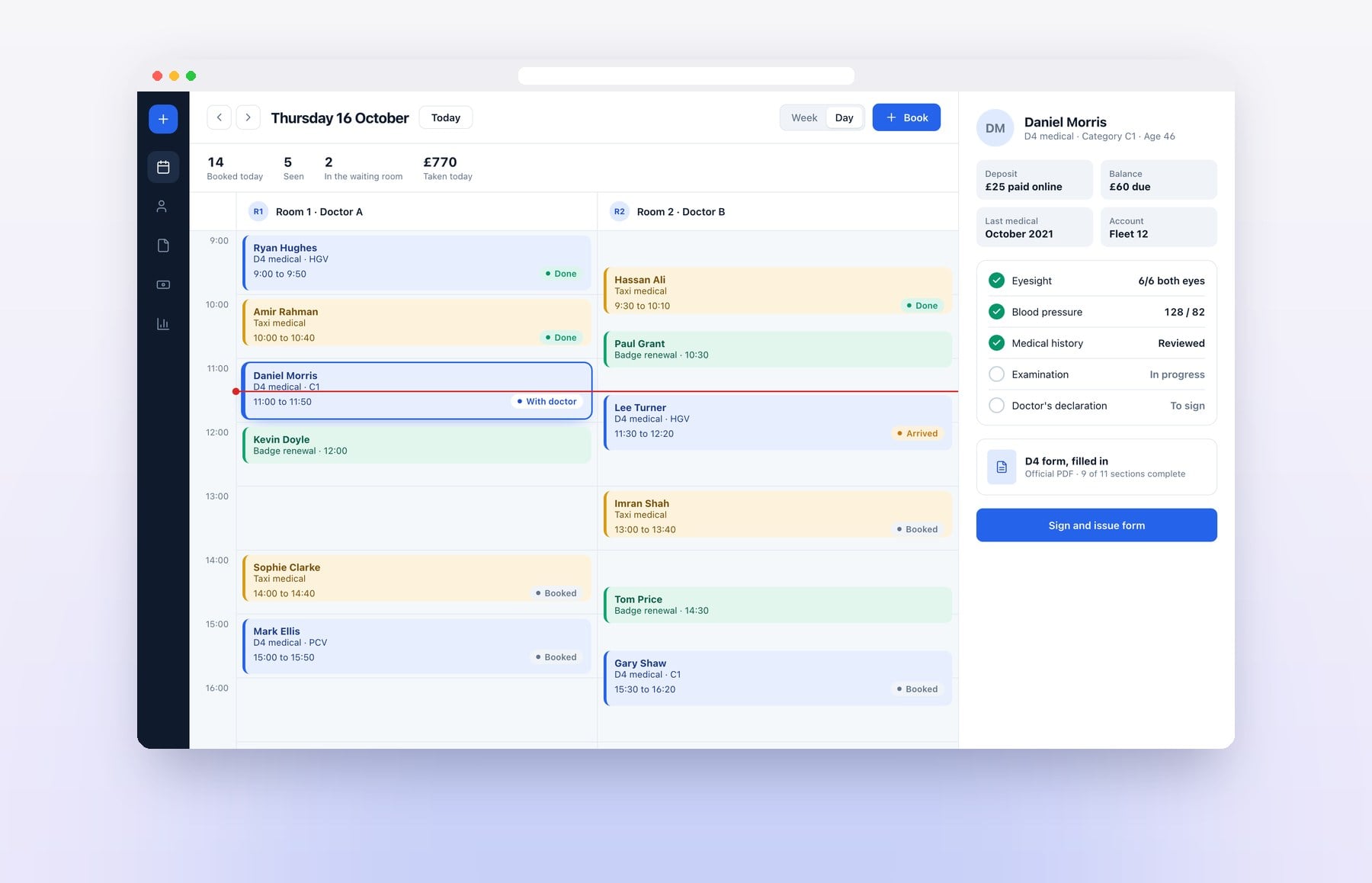Click Sign and issue form button
The image size is (1372, 883).
1096,525
